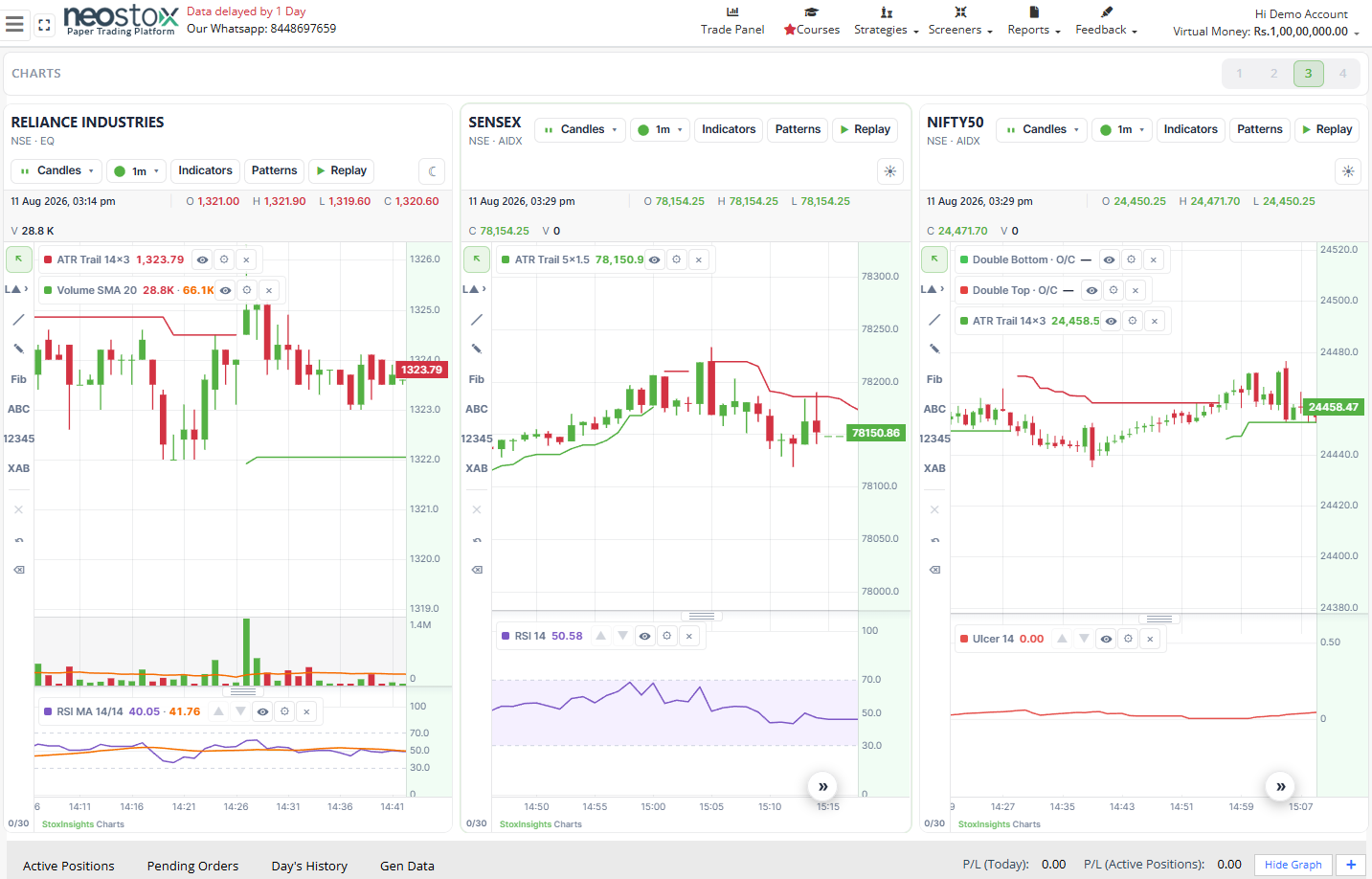Select brush tool on NIFTY50 chart
1372x879 pixels.
(934, 349)
